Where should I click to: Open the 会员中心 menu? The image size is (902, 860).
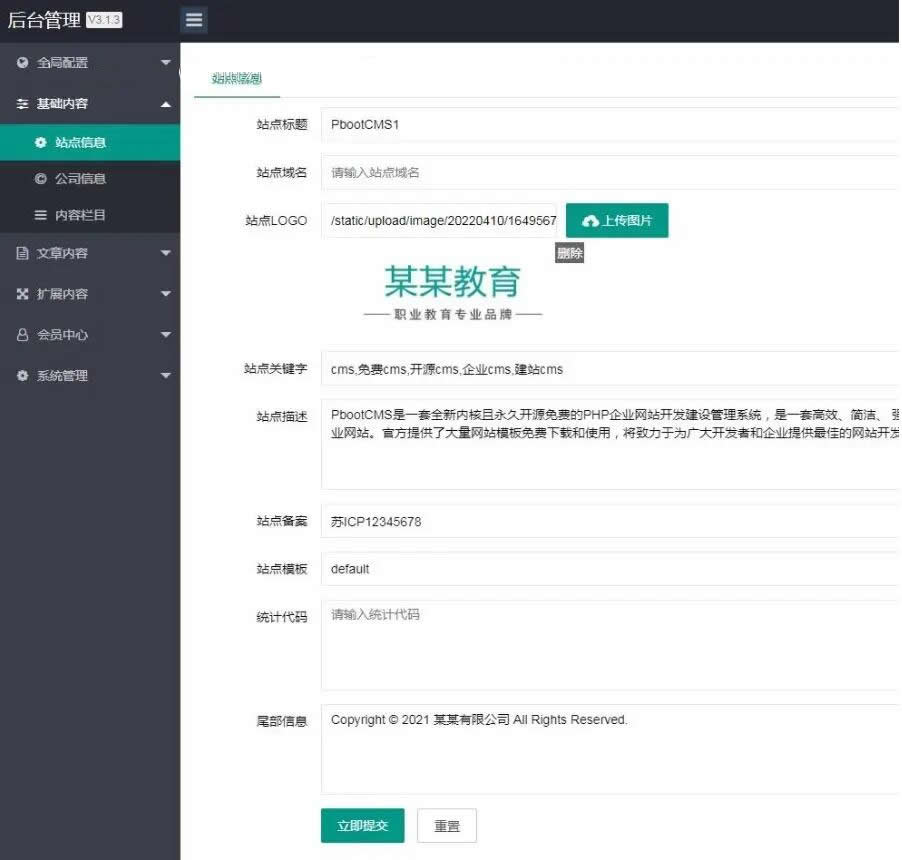point(90,335)
